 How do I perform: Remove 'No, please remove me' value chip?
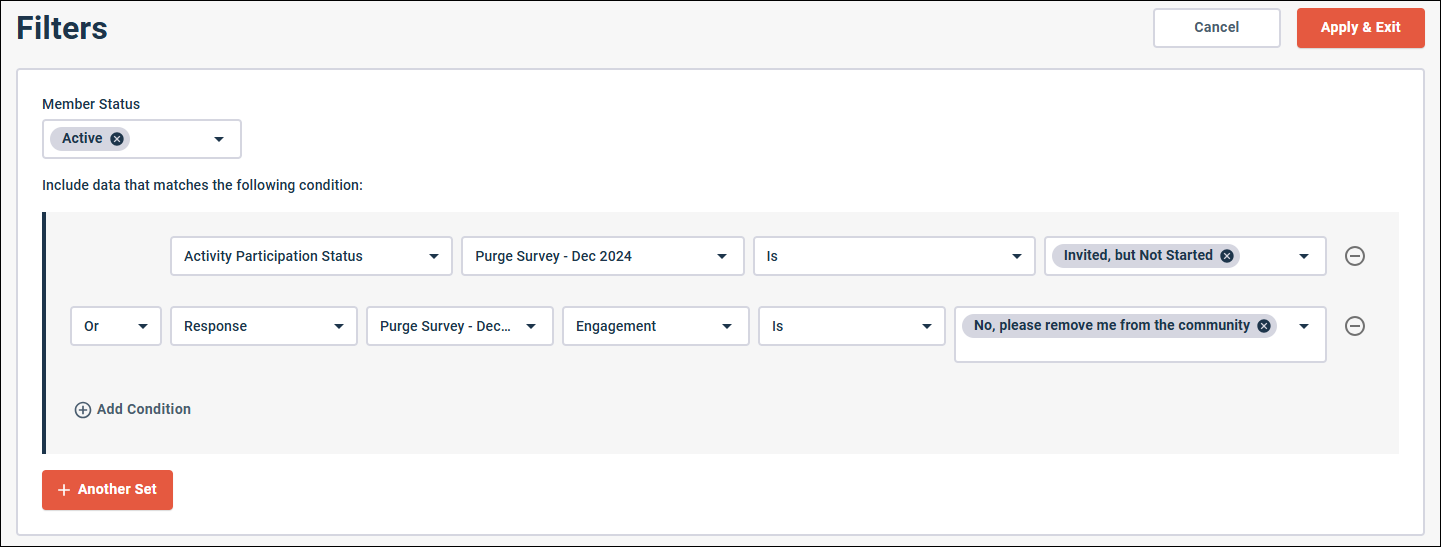click(1264, 326)
